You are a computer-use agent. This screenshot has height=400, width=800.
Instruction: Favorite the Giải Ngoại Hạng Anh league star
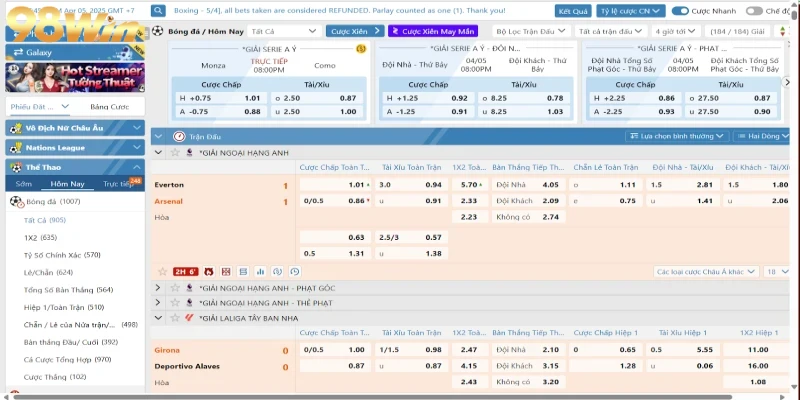(175, 153)
